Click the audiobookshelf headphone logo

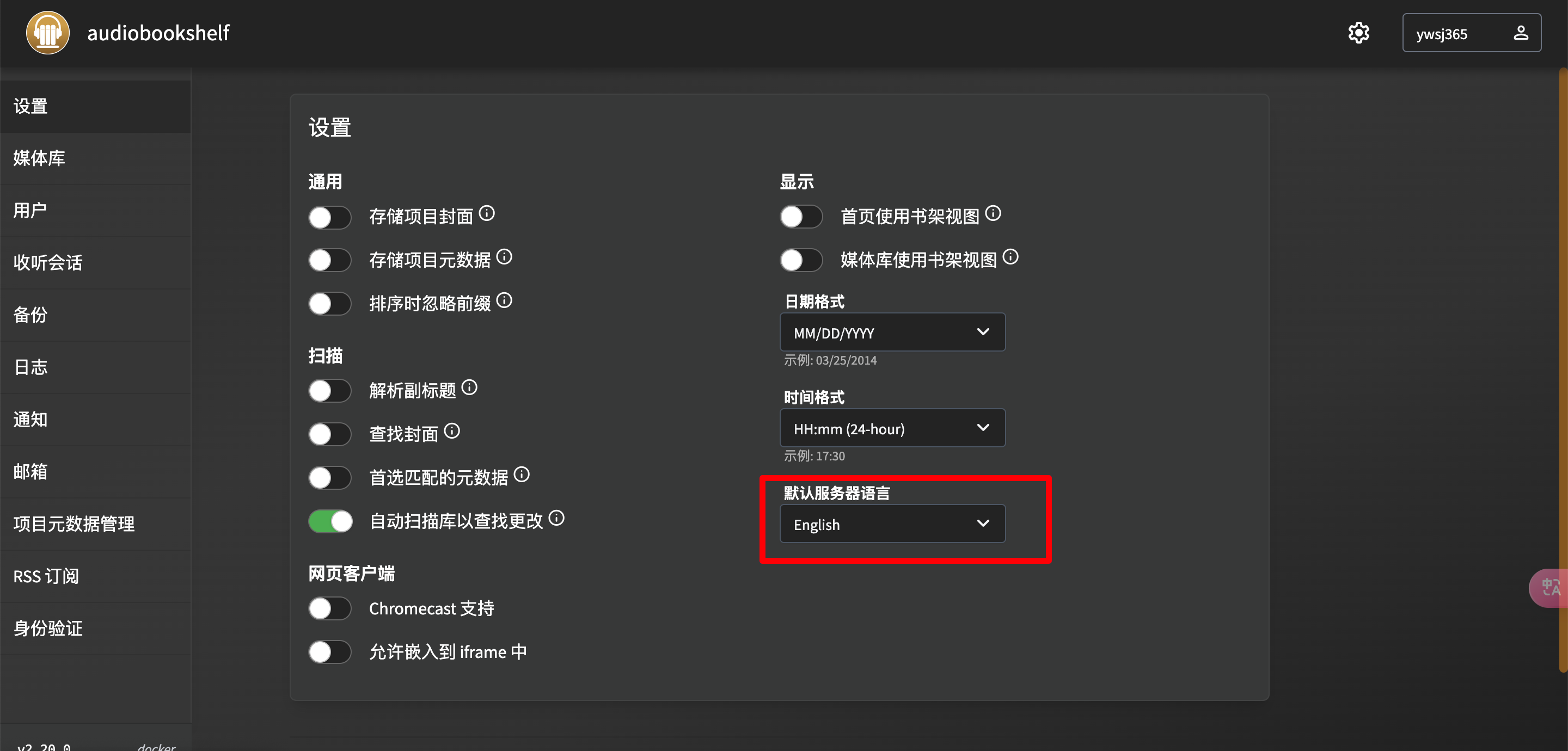[47, 33]
